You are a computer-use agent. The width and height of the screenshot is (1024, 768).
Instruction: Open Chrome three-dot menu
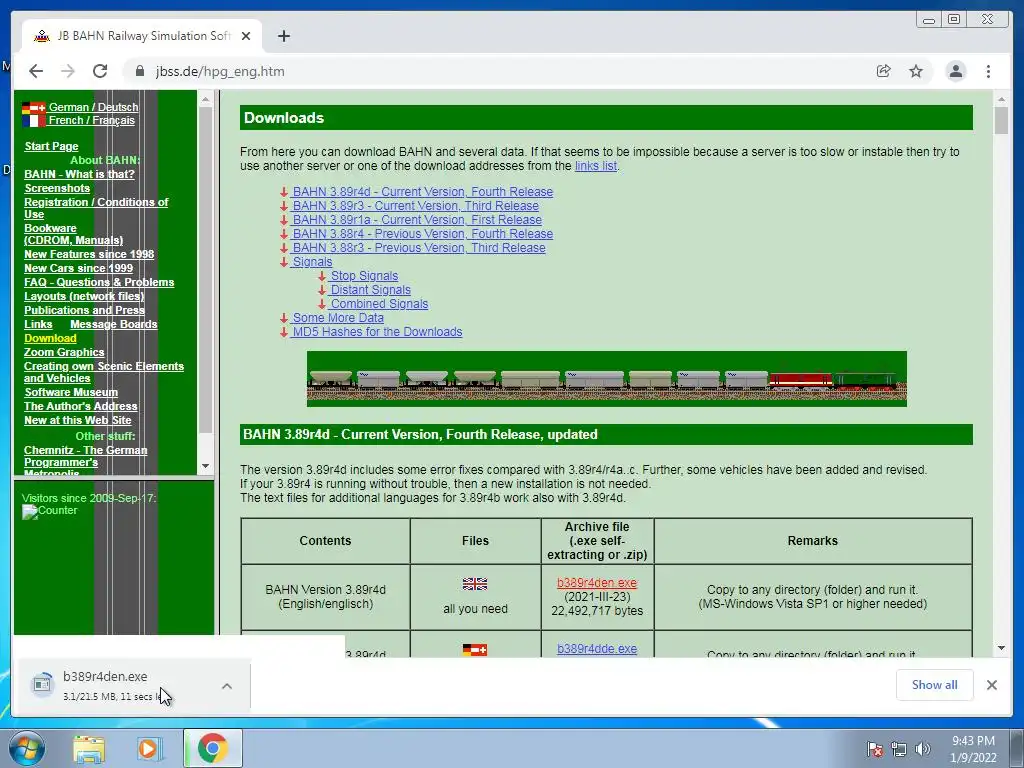(x=988, y=71)
